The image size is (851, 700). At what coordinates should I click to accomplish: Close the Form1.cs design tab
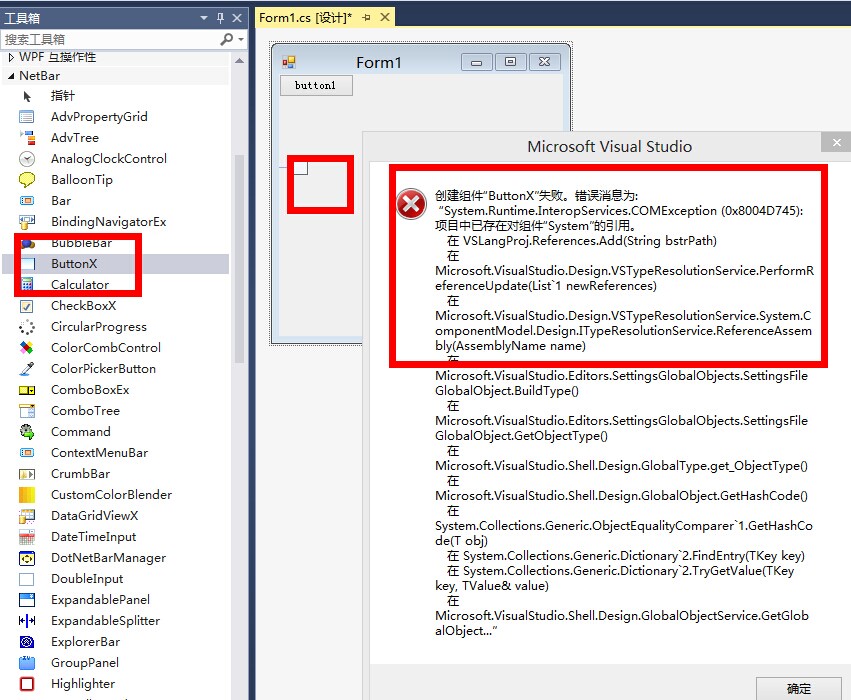tap(385, 17)
